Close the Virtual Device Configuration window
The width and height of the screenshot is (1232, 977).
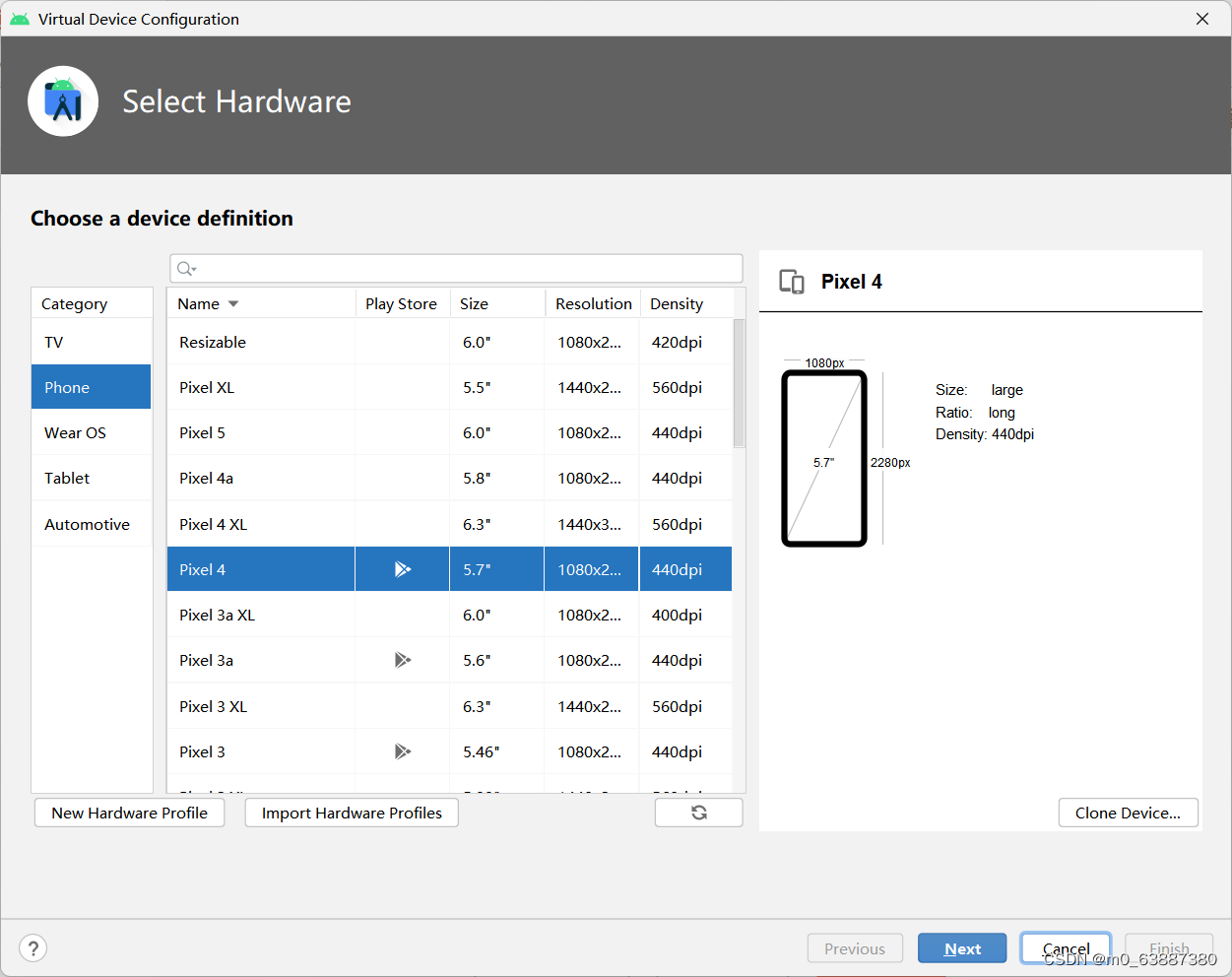pyautogui.click(x=1202, y=19)
